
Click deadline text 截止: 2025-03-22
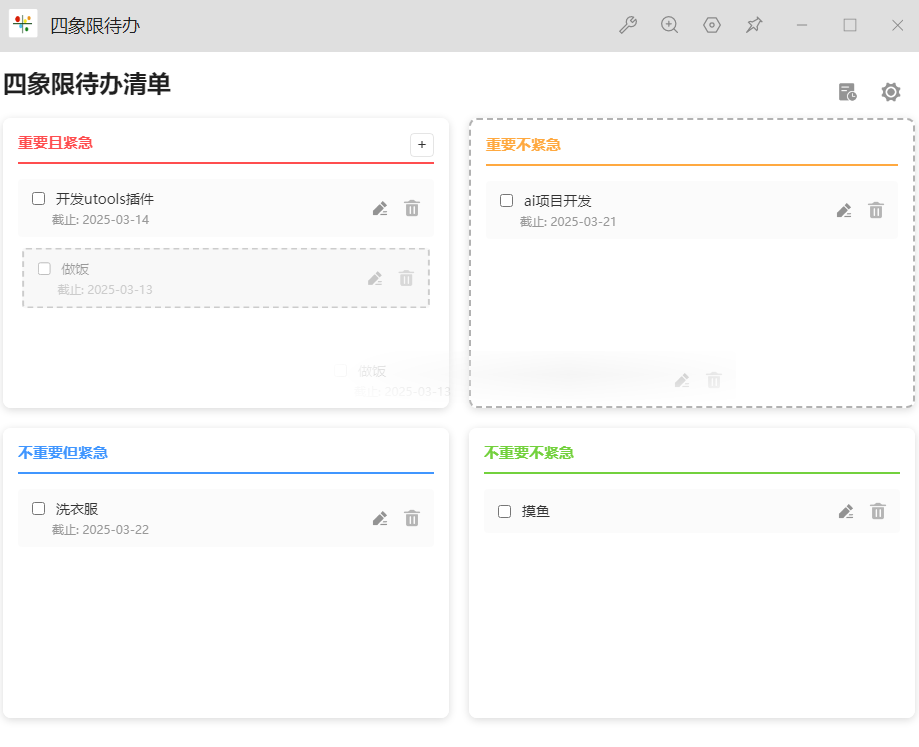(x=100, y=530)
